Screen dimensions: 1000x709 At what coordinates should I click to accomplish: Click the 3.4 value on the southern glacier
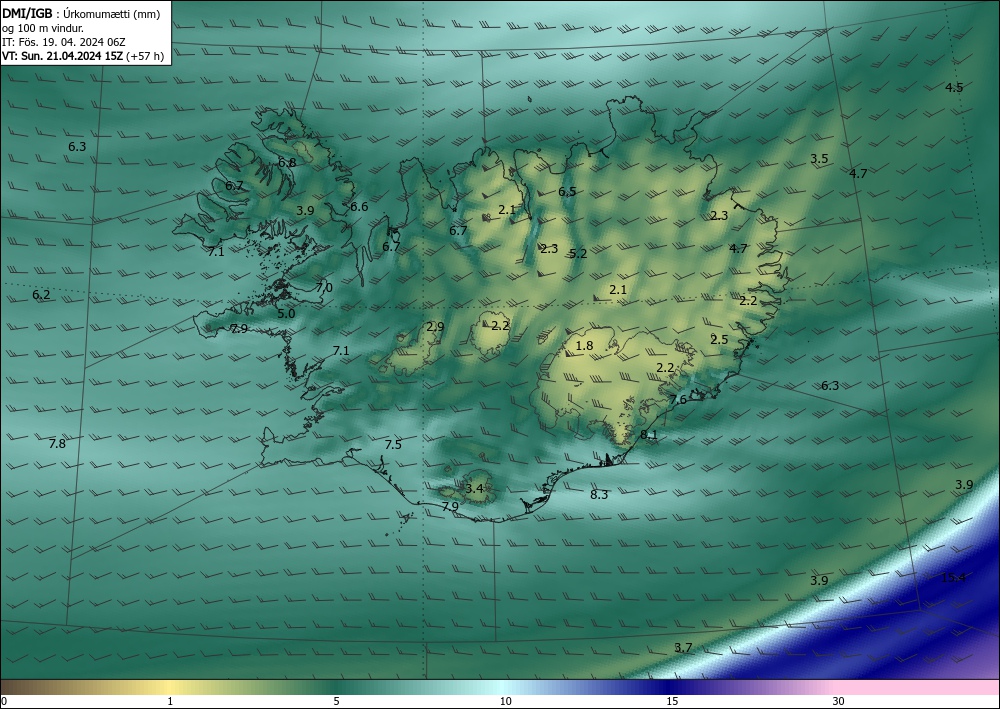pos(474,489)
